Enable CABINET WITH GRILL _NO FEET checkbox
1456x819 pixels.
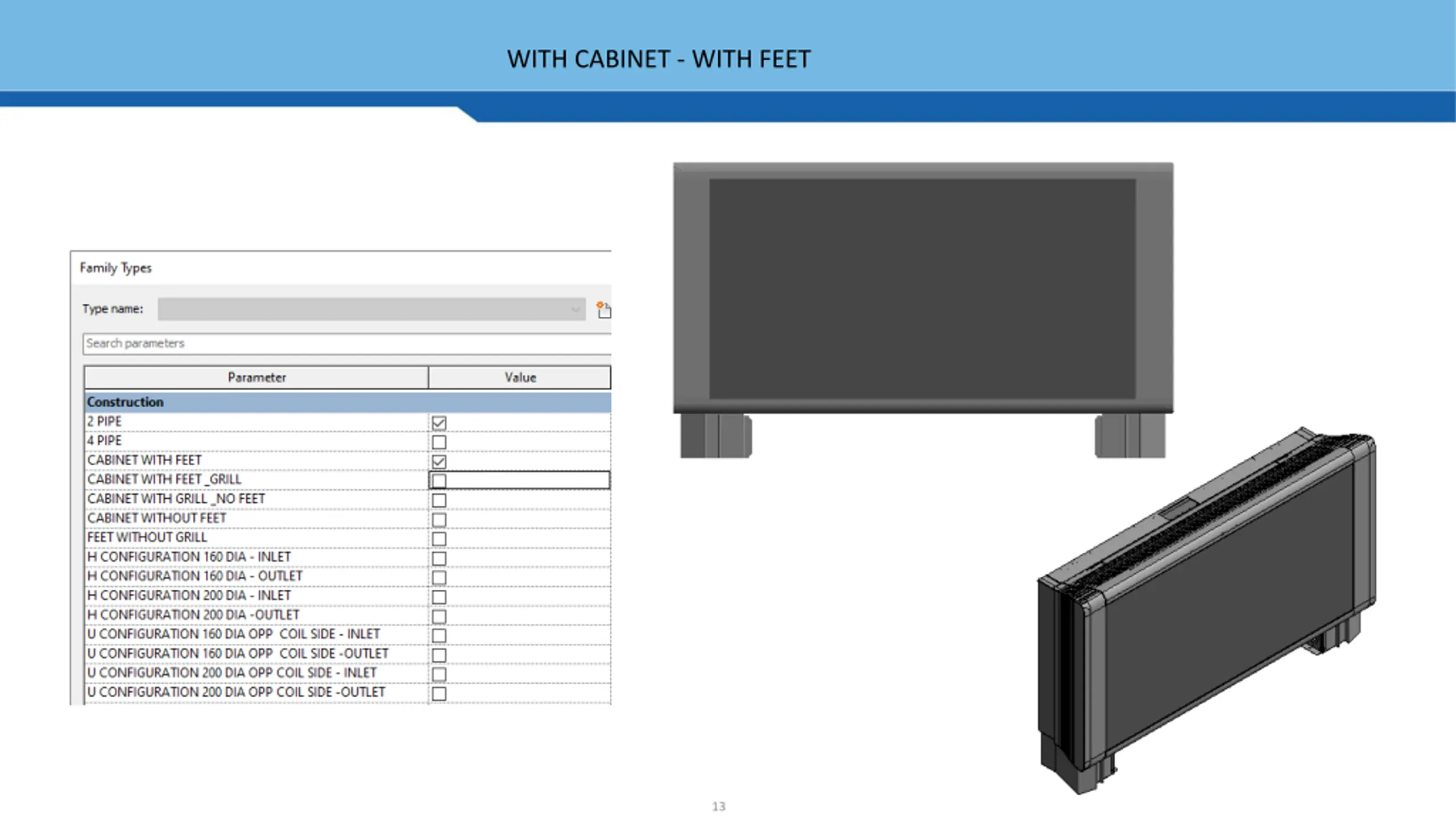pyautogui.click(x=439, y=500)
